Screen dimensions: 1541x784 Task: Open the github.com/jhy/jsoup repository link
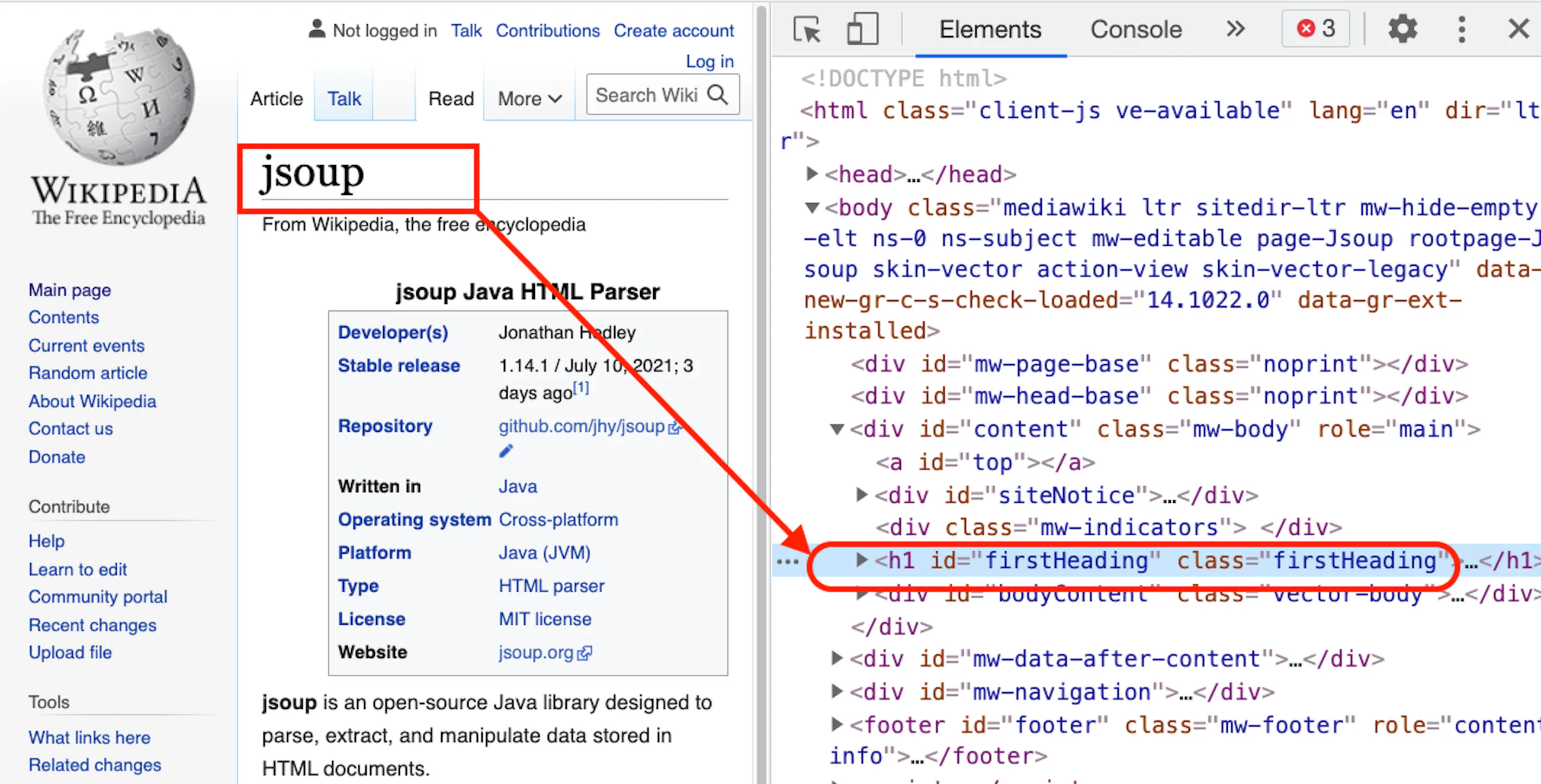pyautogui.click(x=581, y=426)
